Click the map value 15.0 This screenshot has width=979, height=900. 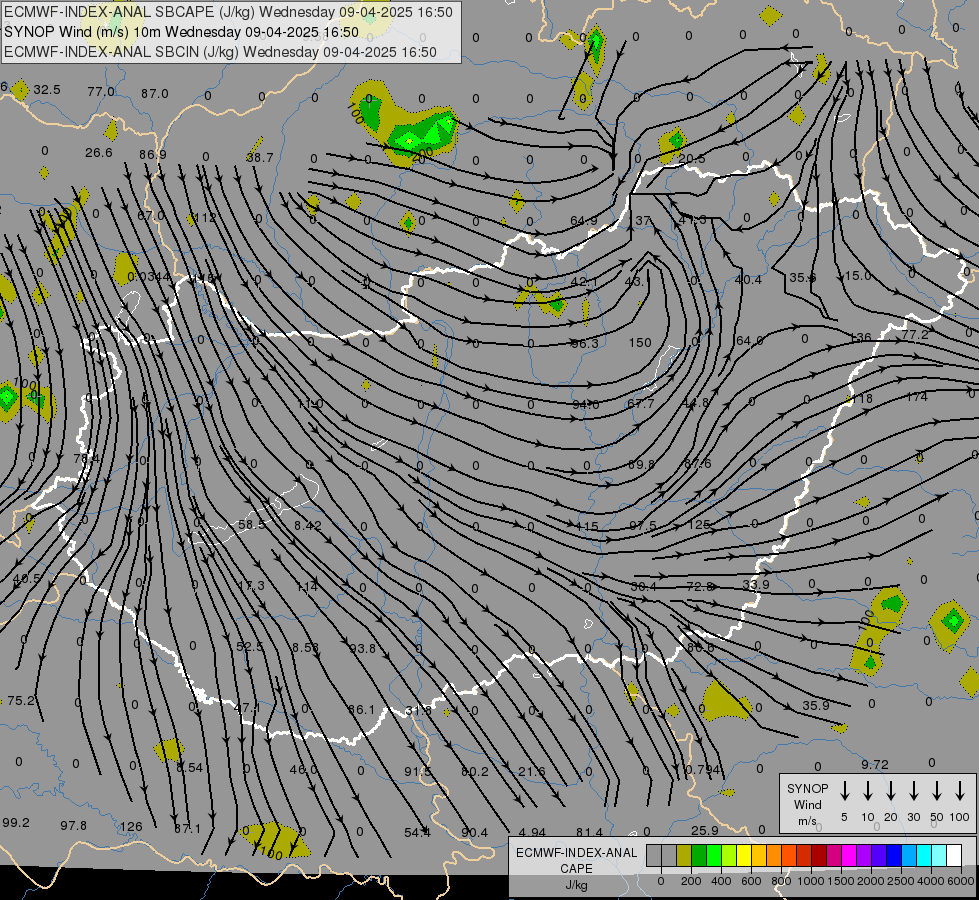857,275
